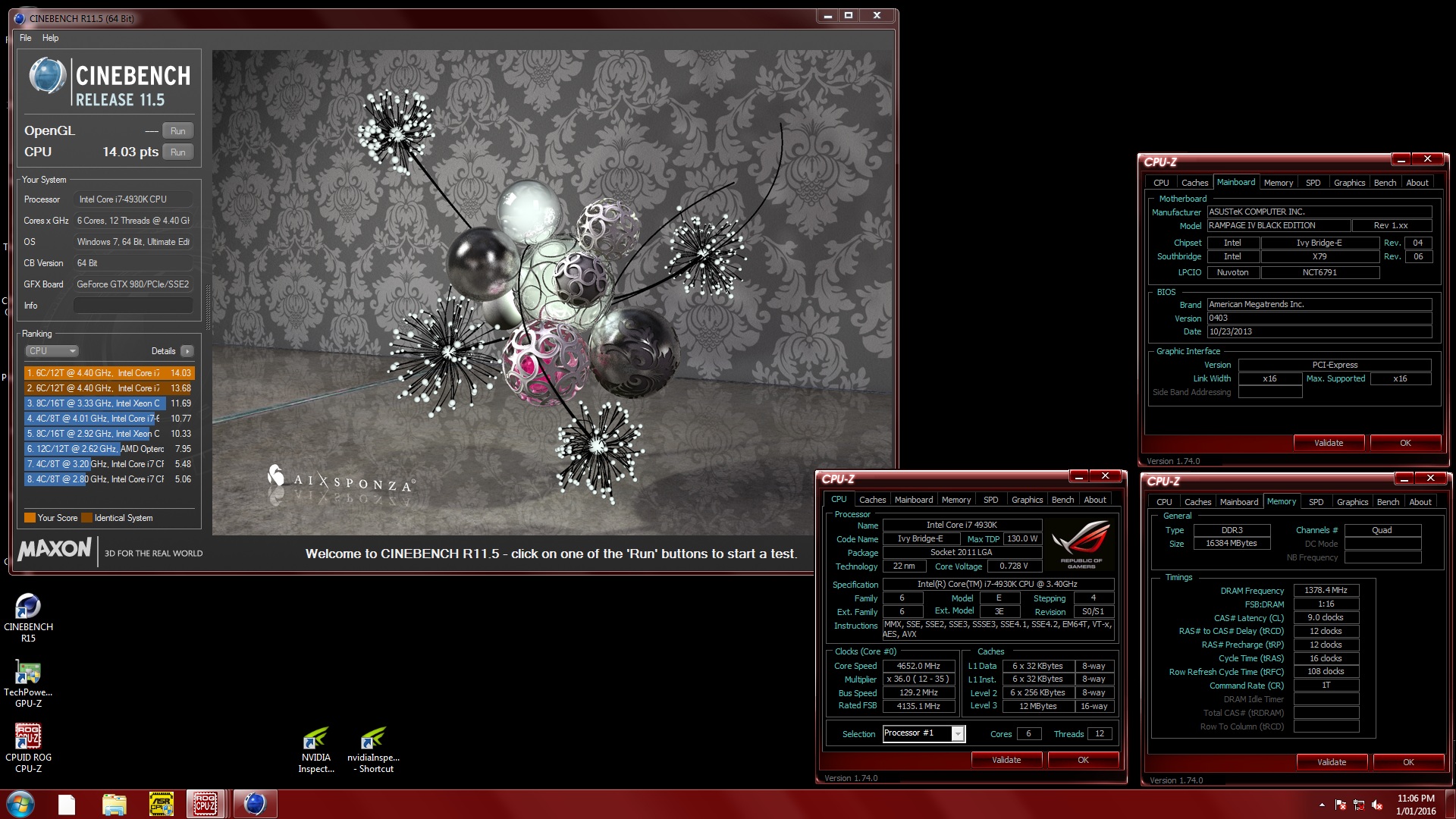This screenshot has width=1456, height=819.
Task: Click CINEBENCH title bar app icon
Action: coord(20,18)
